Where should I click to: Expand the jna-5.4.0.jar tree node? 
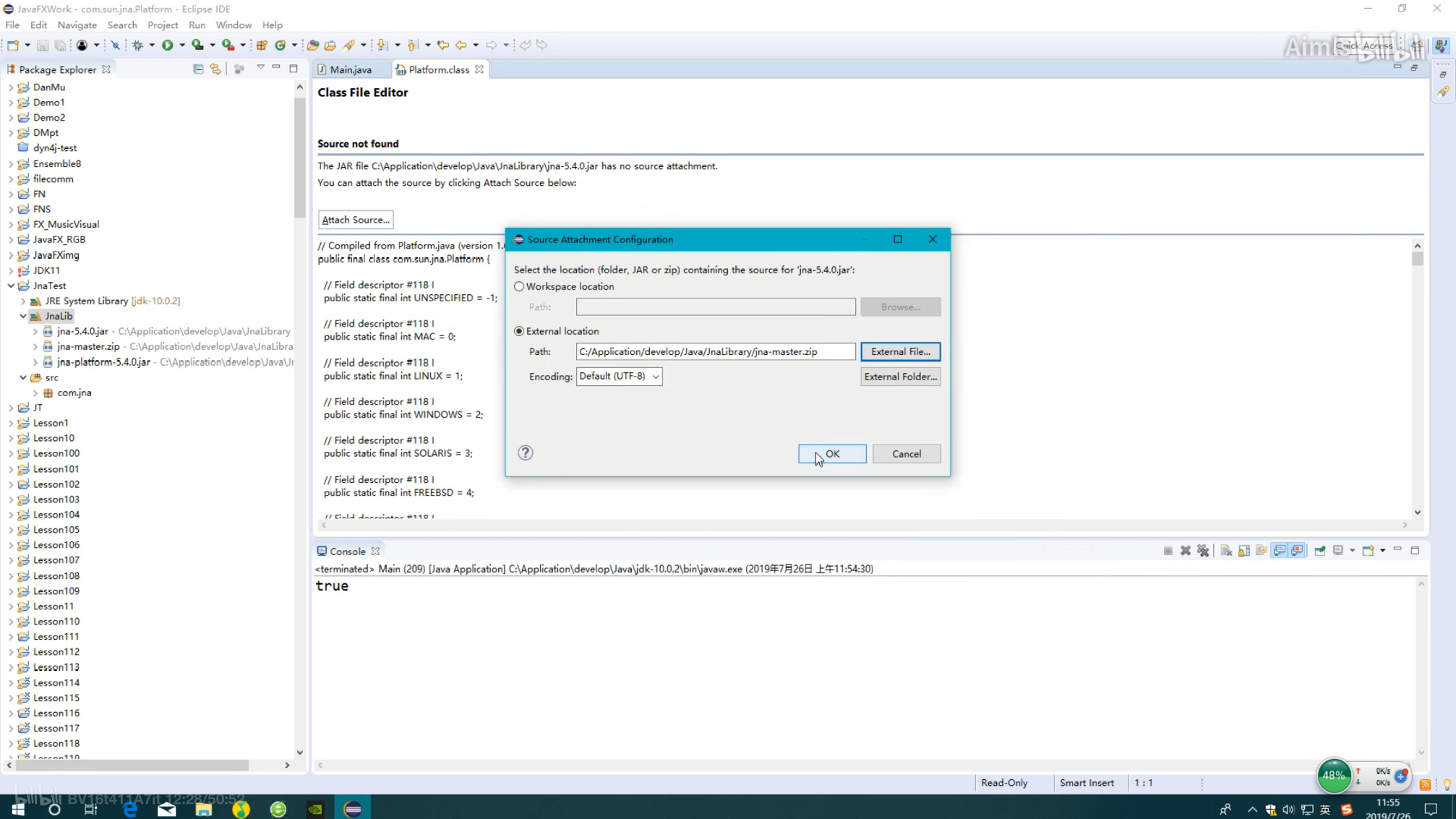35,332
